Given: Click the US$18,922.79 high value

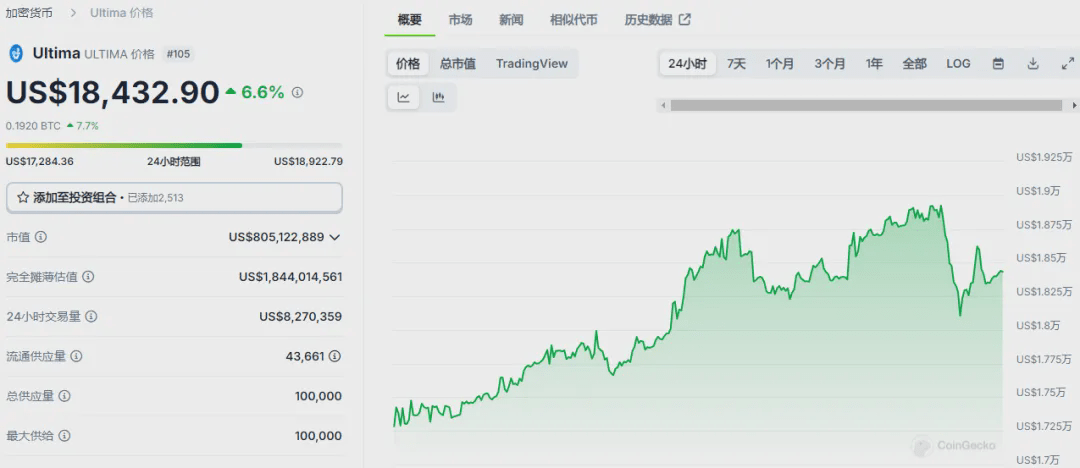Looking at the screenshot, I should 309,161.
